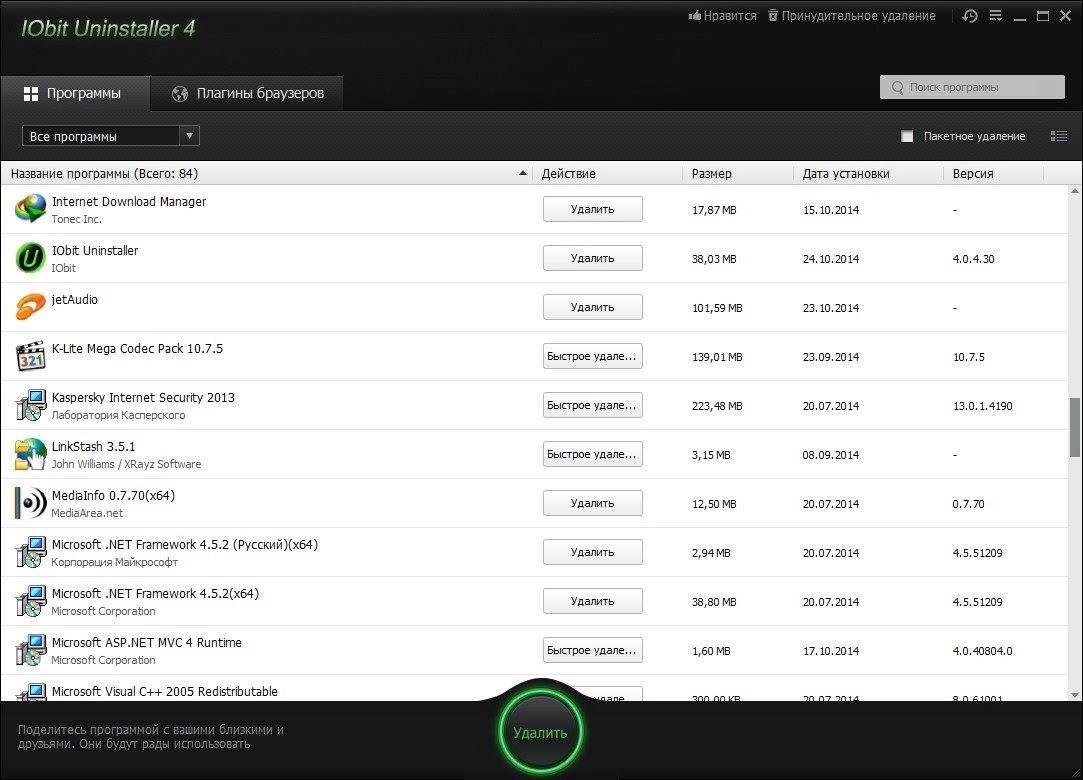Click the thumbs-up Нравится icon
The width and height of the screenshot is (1083, 780).
click(694, 15)
